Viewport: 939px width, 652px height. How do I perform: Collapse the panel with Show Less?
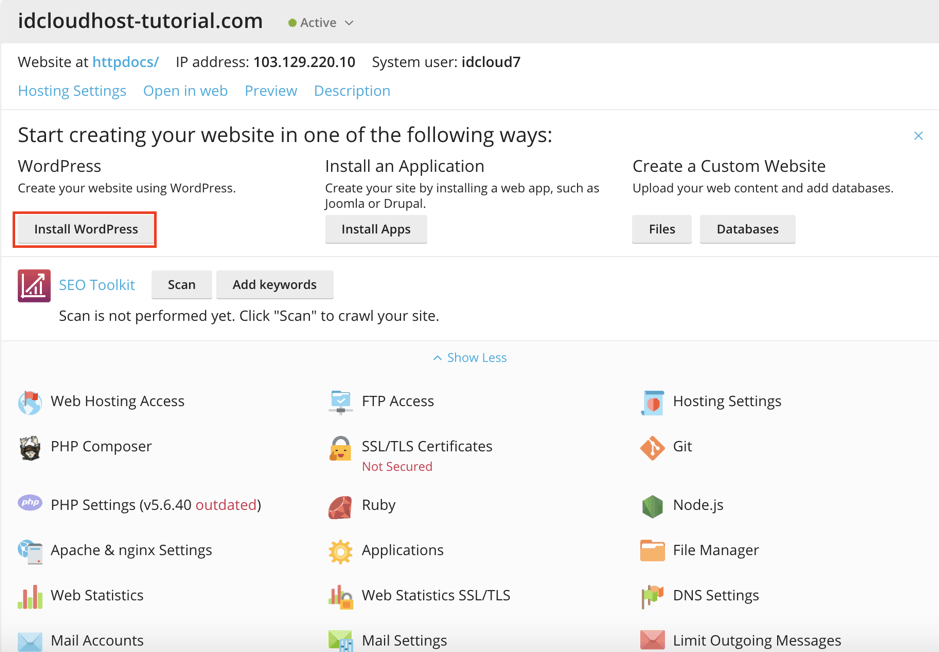tap(469, 357)
